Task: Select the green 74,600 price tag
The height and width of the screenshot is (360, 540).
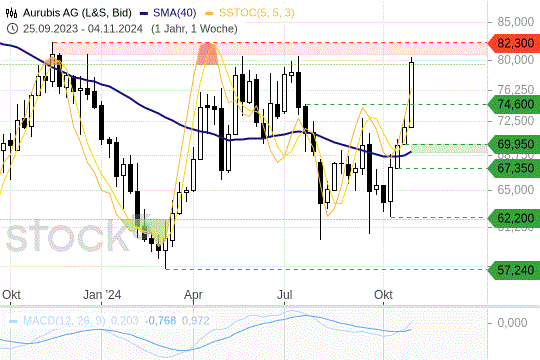Action: pyautogui.click(x=514, y=104)
